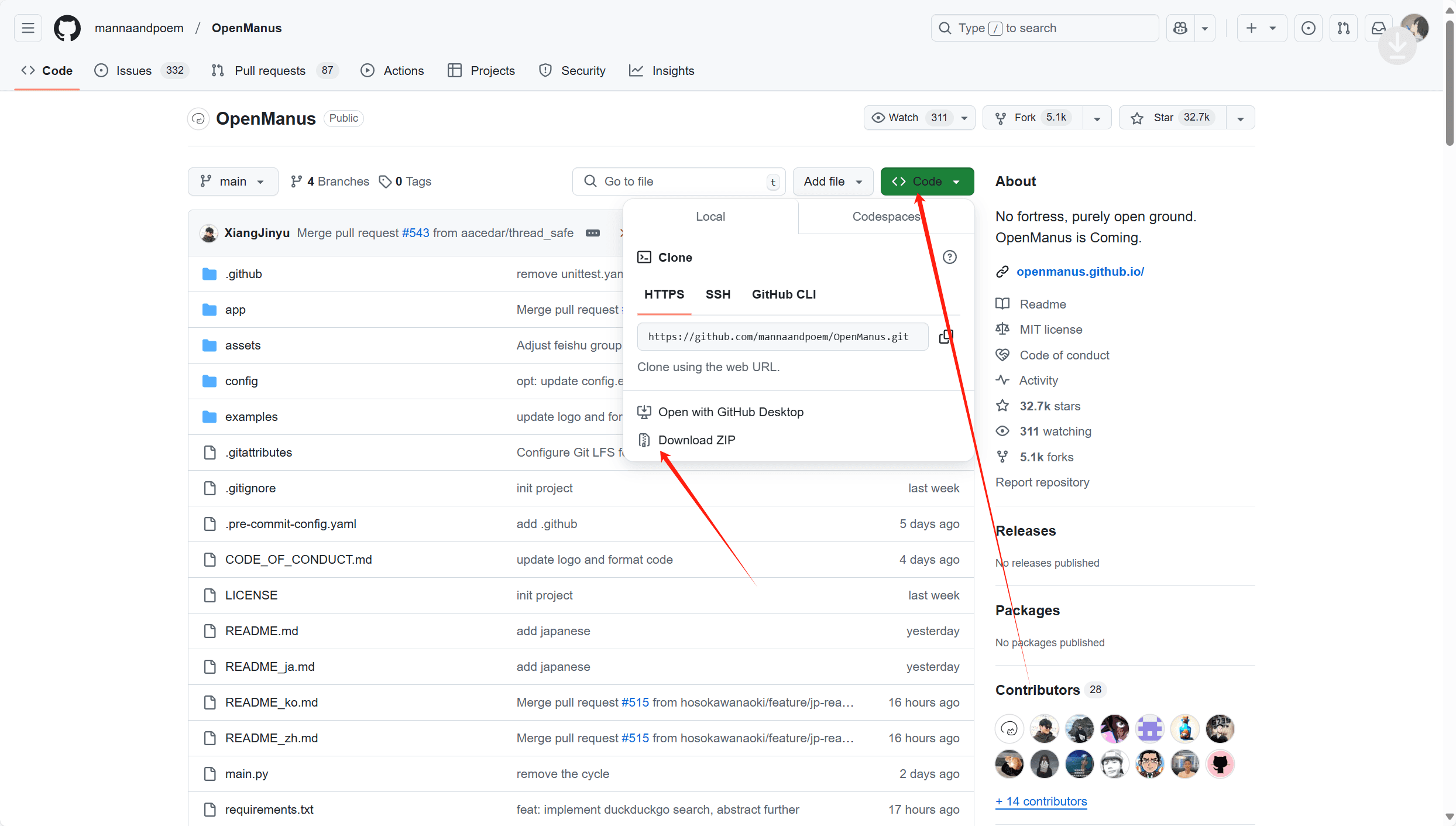This screenshot has height=826, width=1456.
Task: Open the examples folder
Action: [x=251, y=417]
